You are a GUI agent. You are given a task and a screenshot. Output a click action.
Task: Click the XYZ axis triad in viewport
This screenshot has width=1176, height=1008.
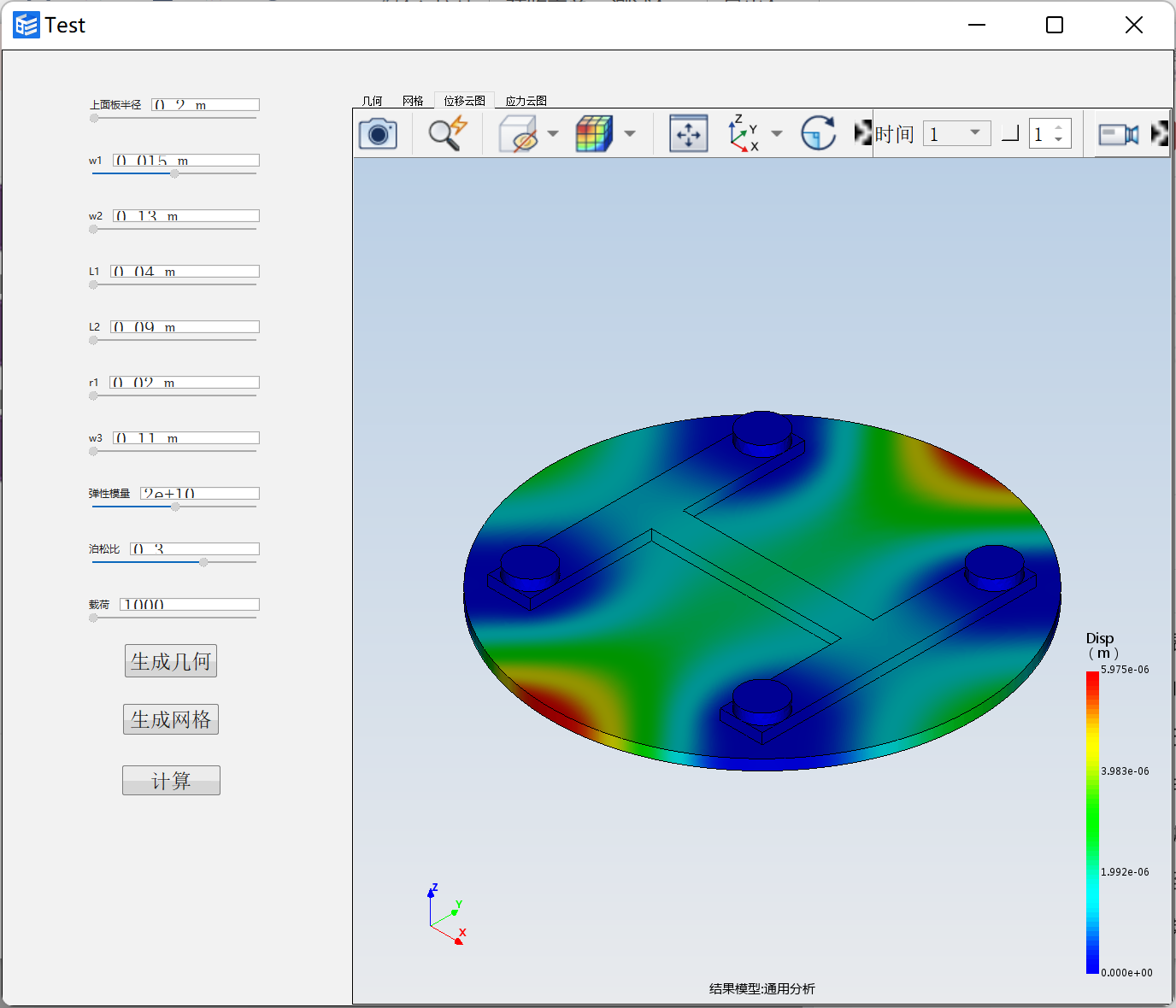pyautogui.click(x=446, y=914)
